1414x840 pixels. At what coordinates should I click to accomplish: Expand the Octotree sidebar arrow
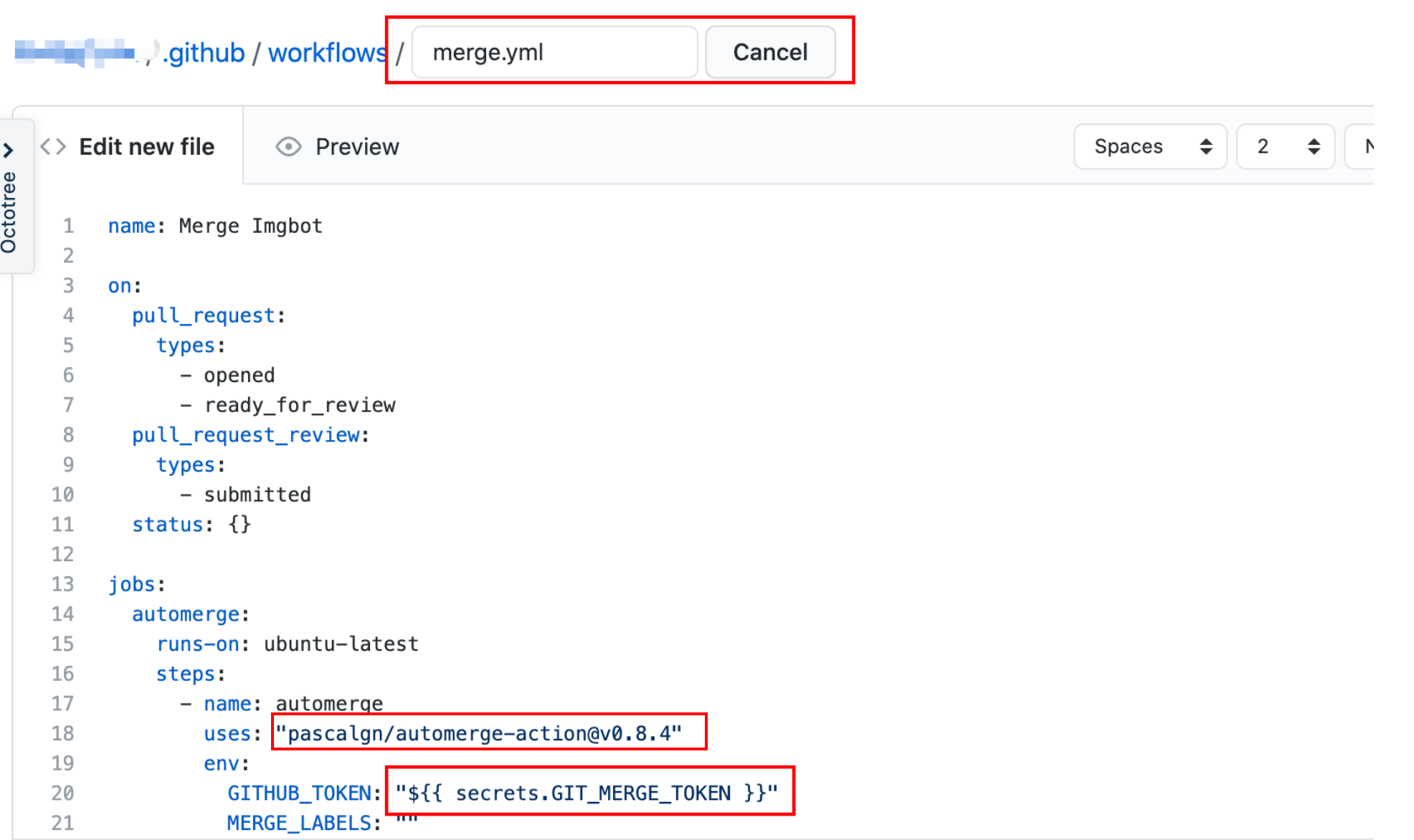(x=9, y=150)
